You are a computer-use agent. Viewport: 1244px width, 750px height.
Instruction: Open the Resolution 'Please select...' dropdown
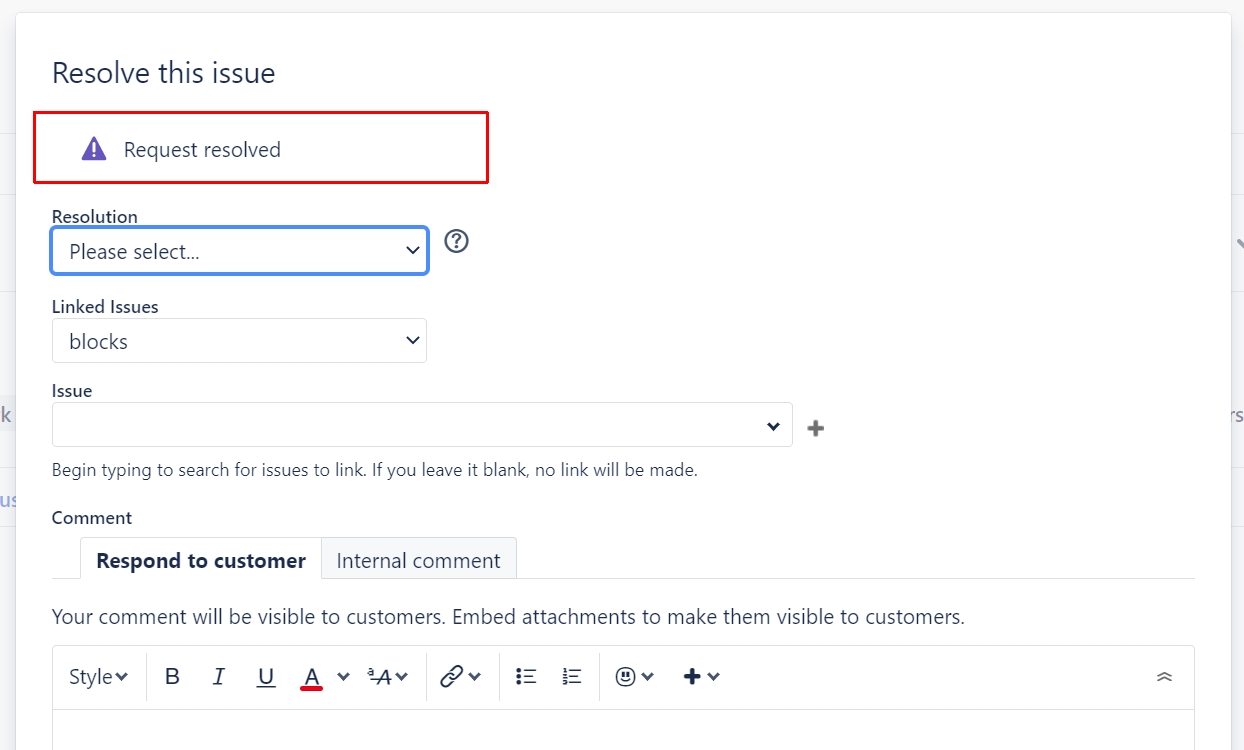click(x=240, y=251)
